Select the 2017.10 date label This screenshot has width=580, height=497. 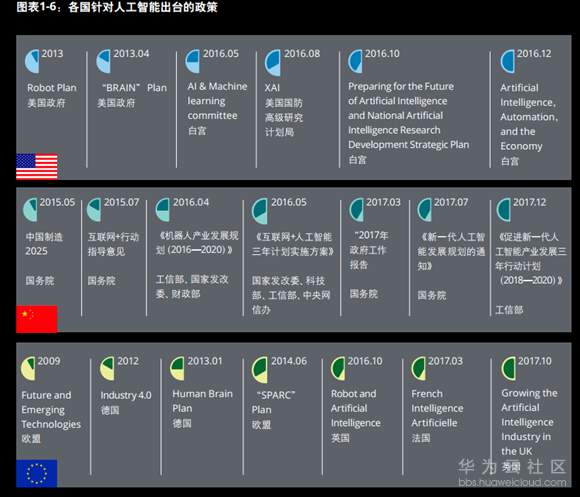click(535, 361)
